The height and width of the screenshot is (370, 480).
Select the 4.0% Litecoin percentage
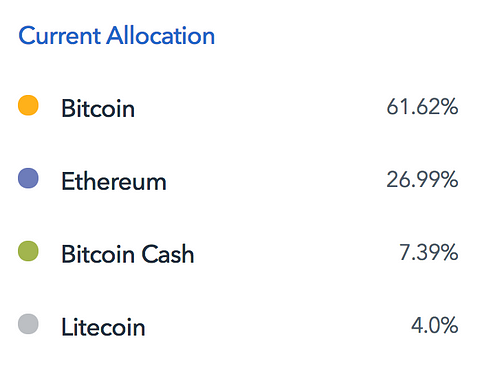(435, 325)
